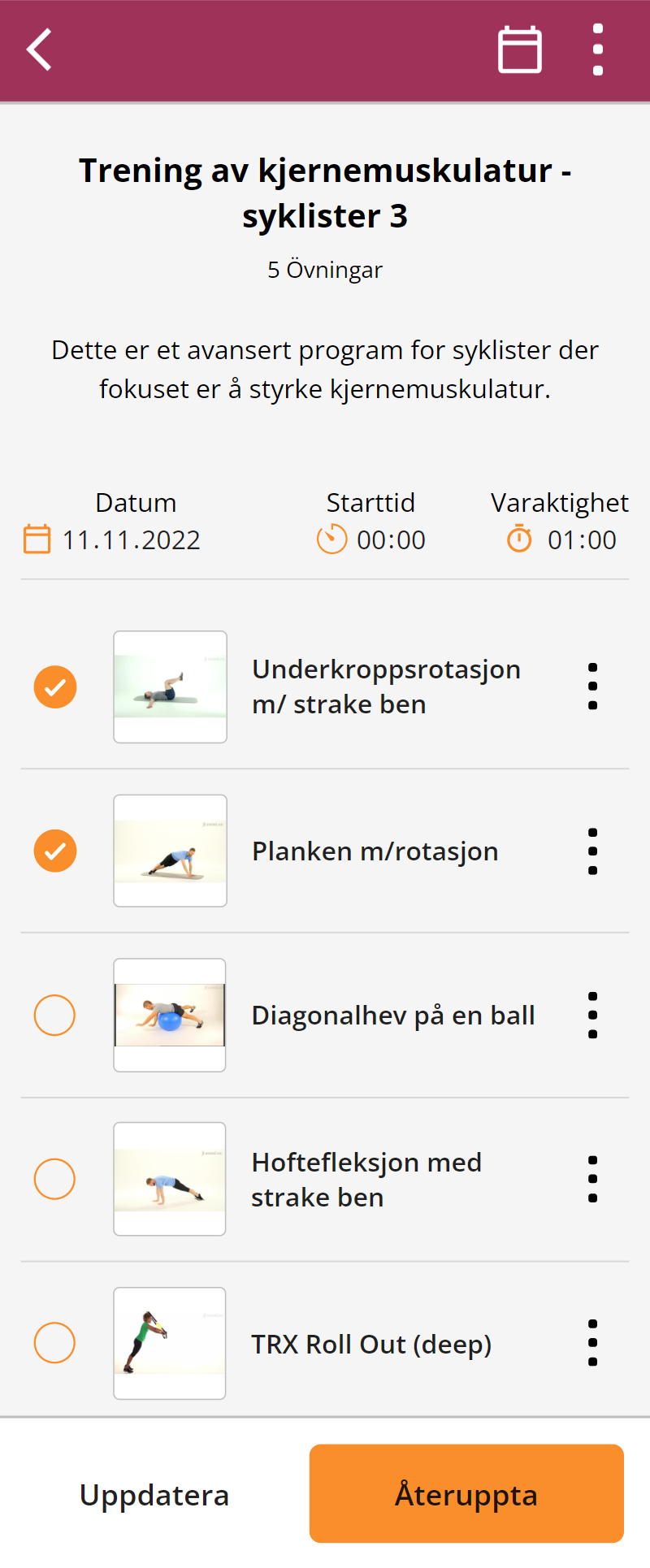
Task: Tap the orange Återuppta button
Action: click(466, 1493)
